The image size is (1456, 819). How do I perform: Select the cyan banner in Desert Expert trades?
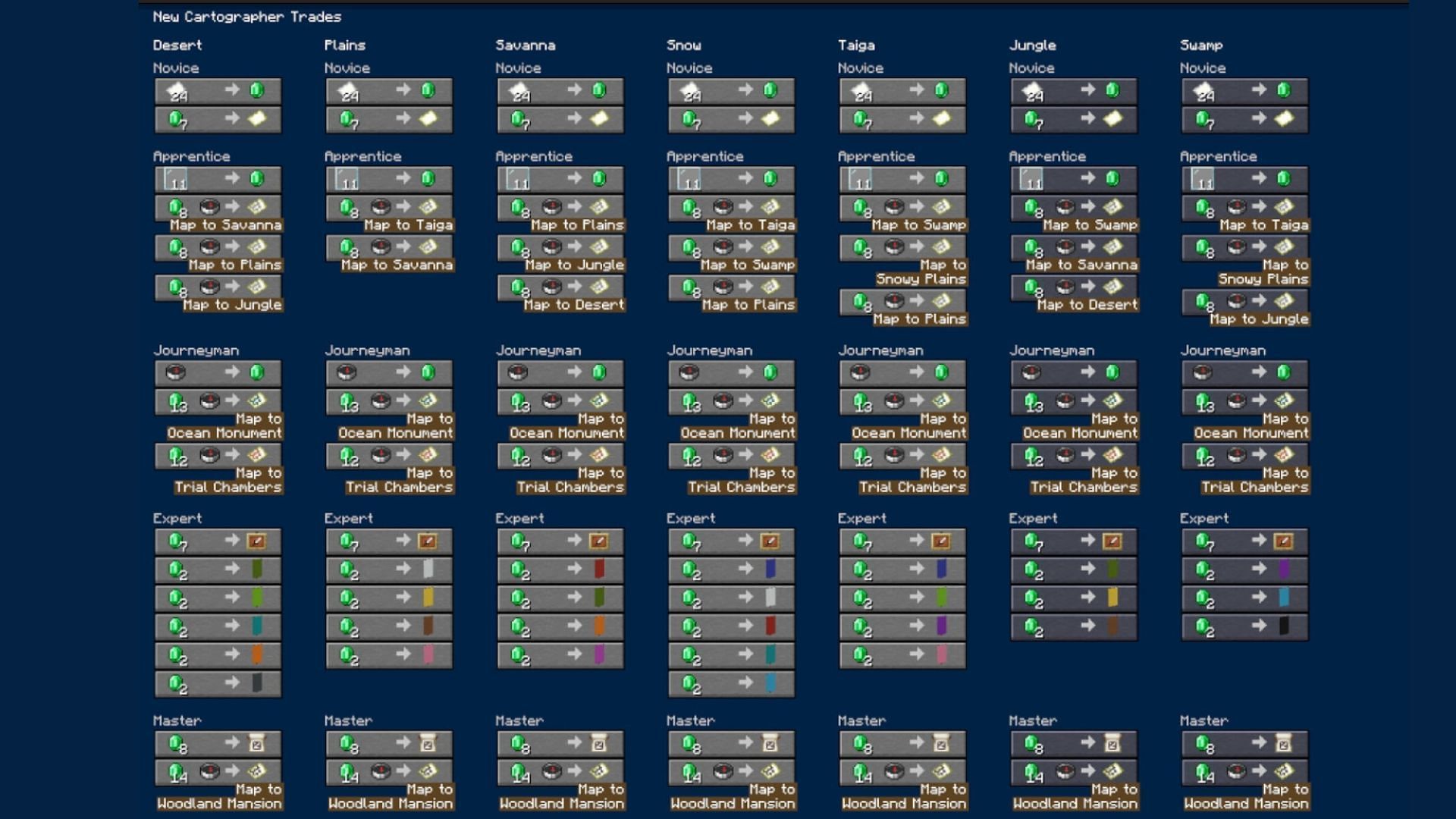256,626
